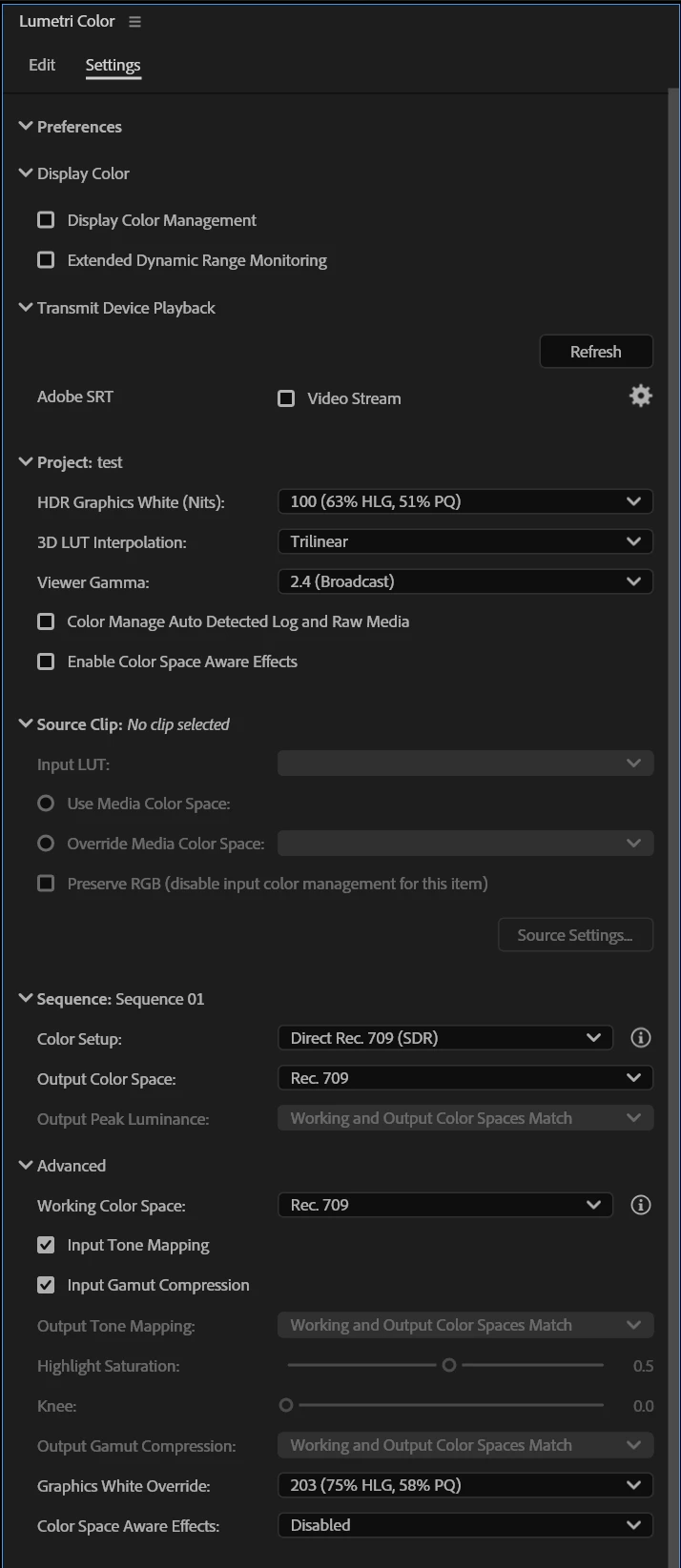The width and height of the screenshot is (681, 1568).
Task: Open the Viewer Gamma dropdown
Action: pyautogui.click(x=464, y=581)
